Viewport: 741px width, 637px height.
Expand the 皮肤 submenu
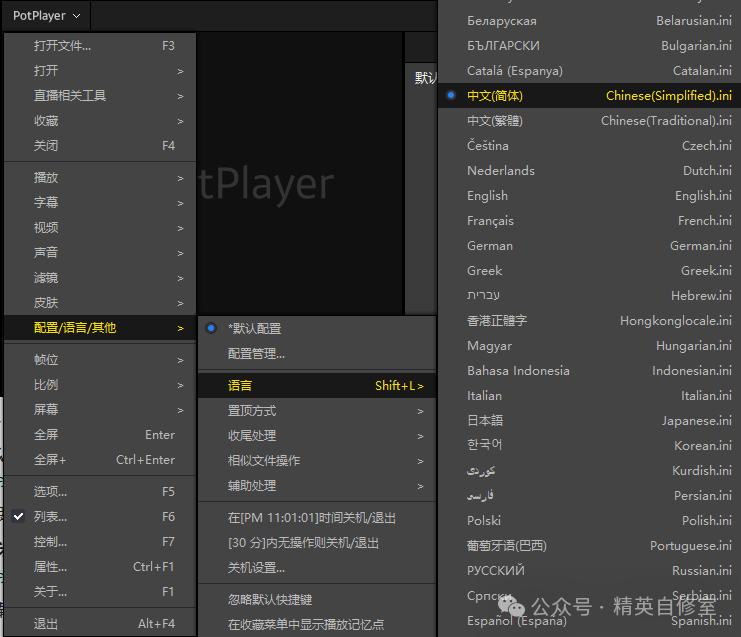click(x=46, y=303)
